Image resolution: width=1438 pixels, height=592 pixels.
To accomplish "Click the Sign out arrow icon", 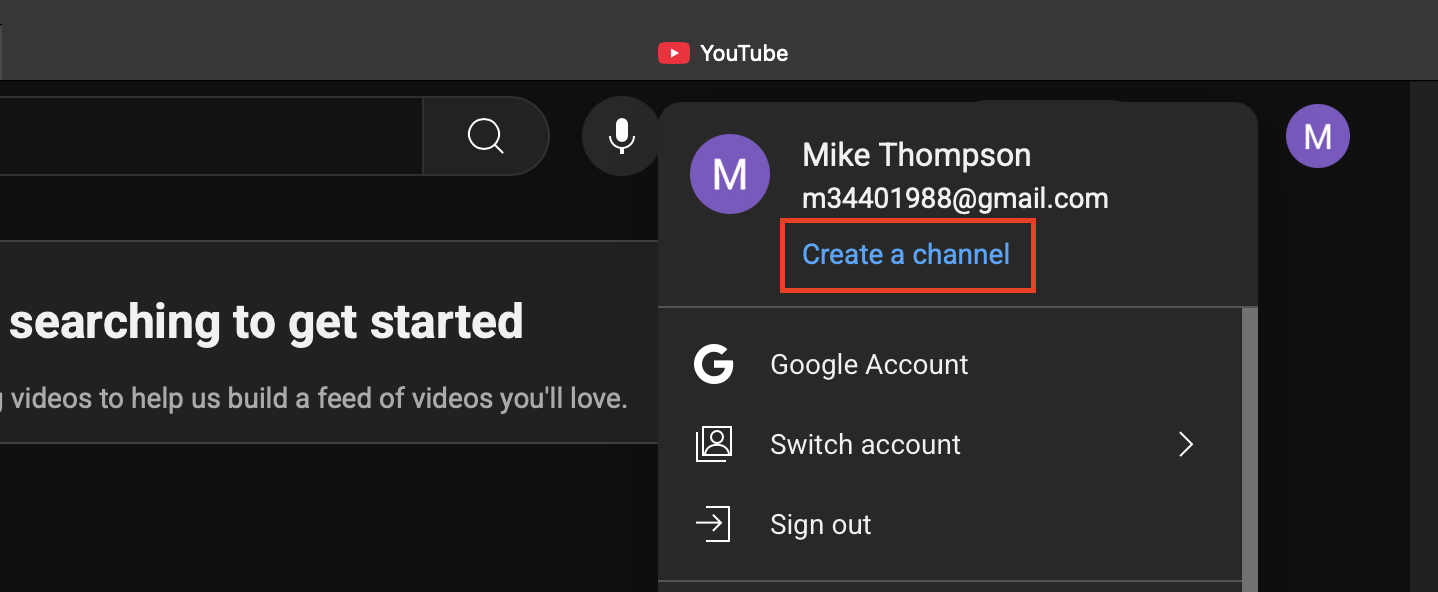I will [714, 524].
